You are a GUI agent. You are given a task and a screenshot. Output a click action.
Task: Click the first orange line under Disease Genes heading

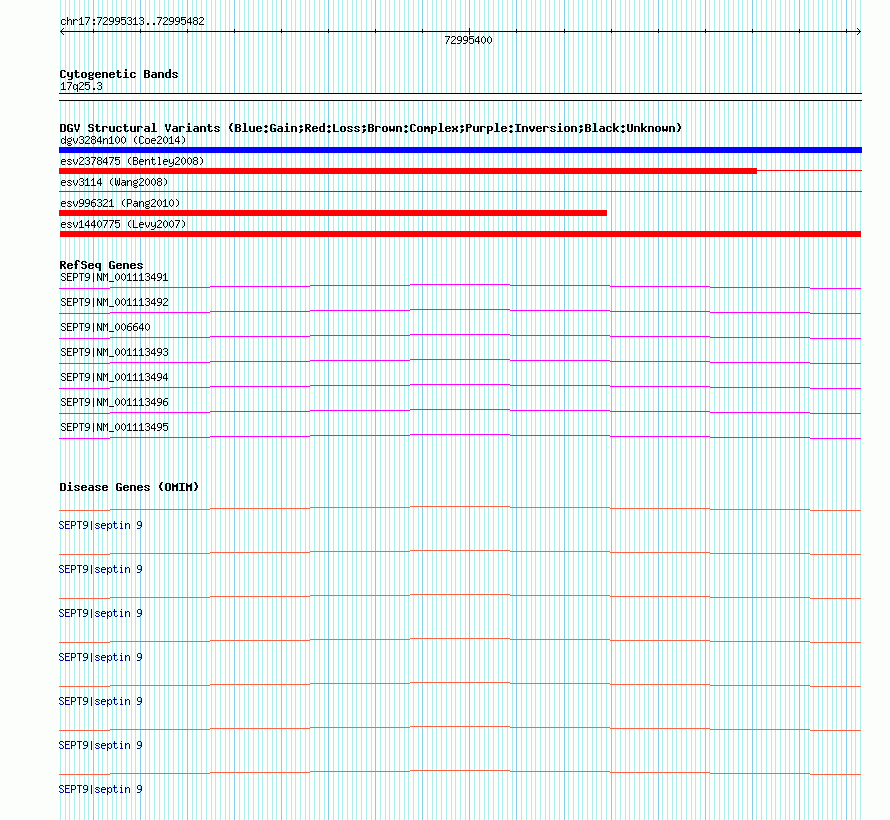460,507
